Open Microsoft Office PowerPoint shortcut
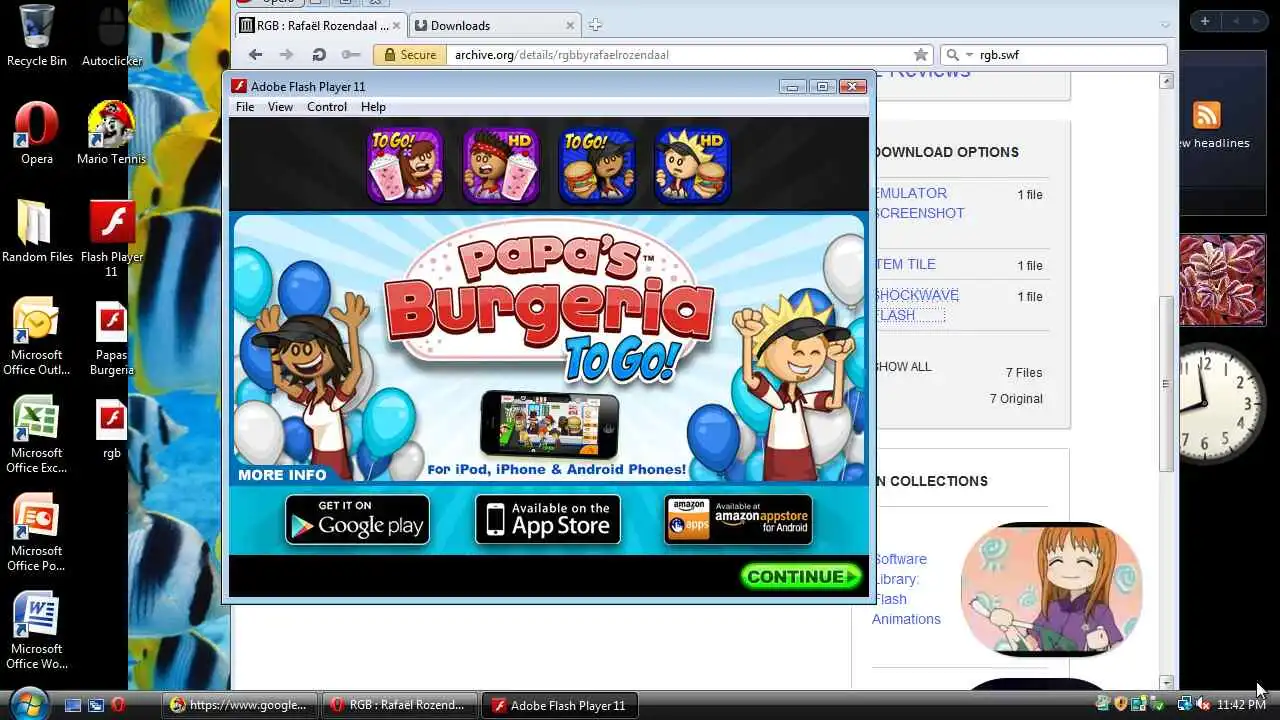This screenshot has height=720, width=1280. (x=37, y=532)
